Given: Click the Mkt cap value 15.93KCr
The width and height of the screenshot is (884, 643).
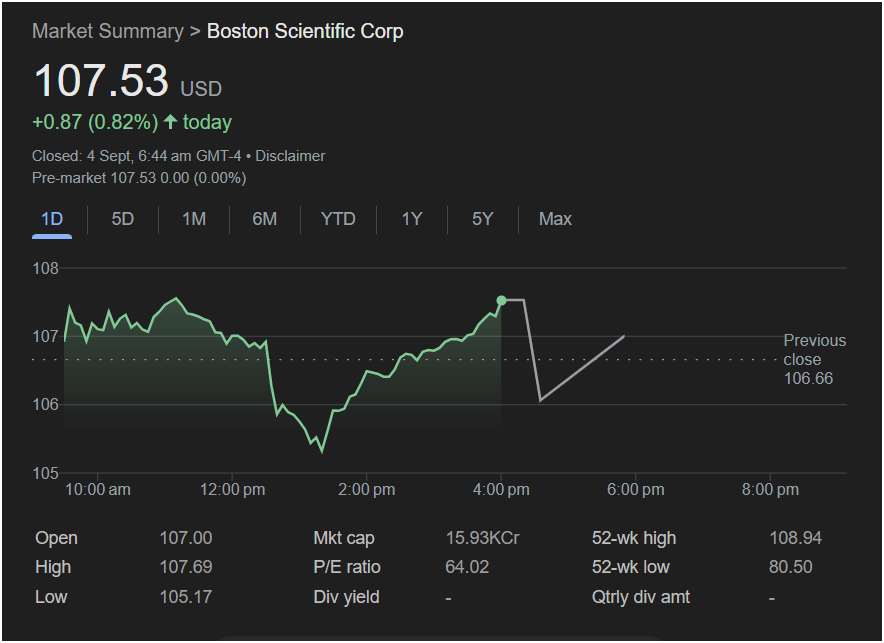Looking at the screenshot, I should 483,538.
